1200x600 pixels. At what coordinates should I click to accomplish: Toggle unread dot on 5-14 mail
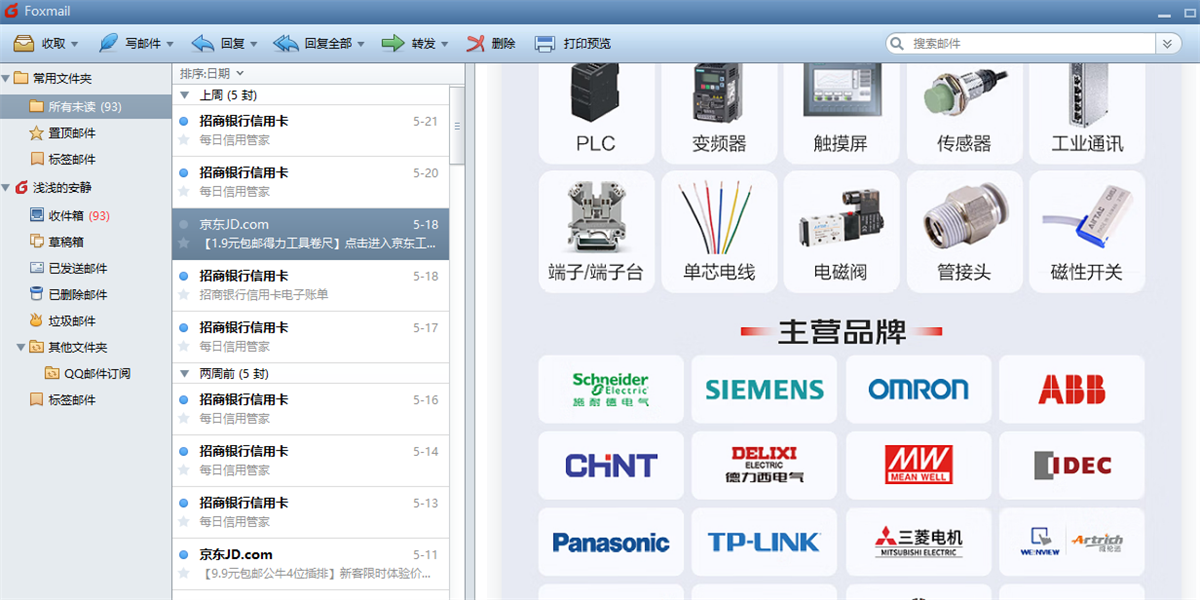point(183,451)
